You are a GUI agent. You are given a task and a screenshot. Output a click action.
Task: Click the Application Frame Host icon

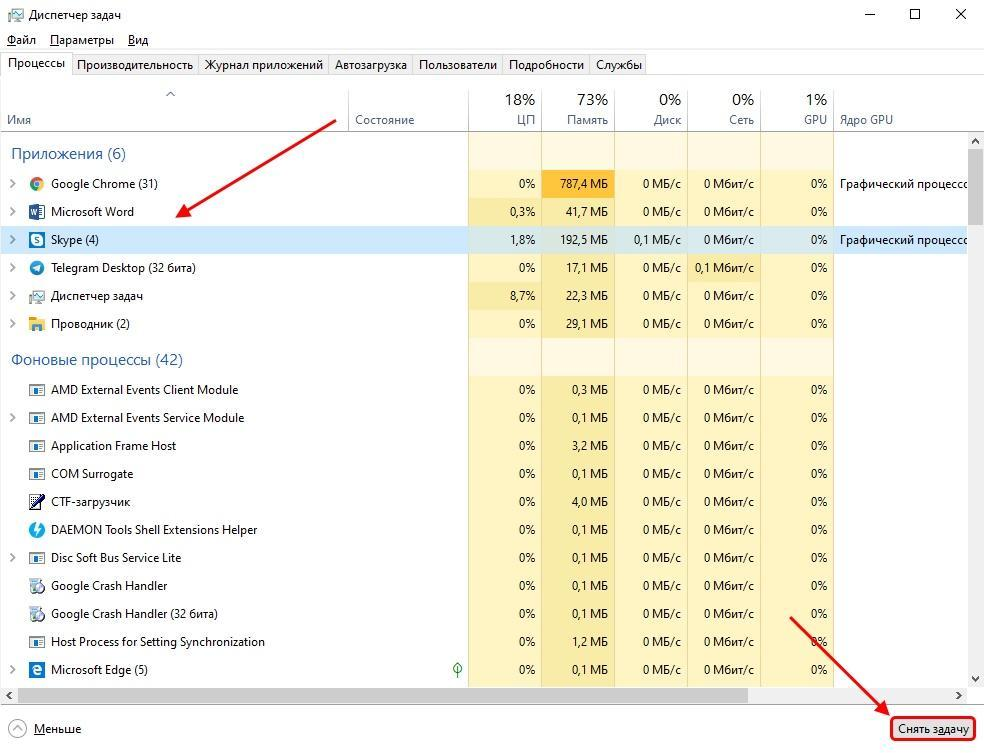(37, 446)
